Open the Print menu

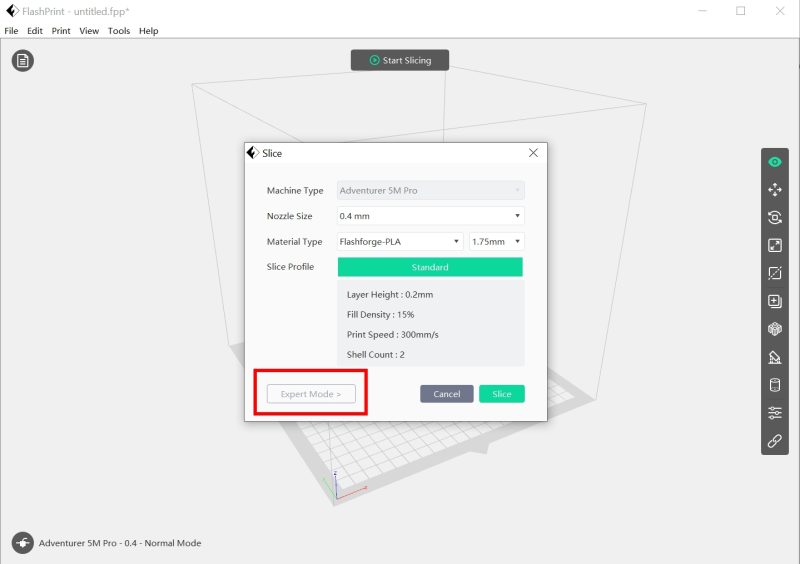coord(61,31)
